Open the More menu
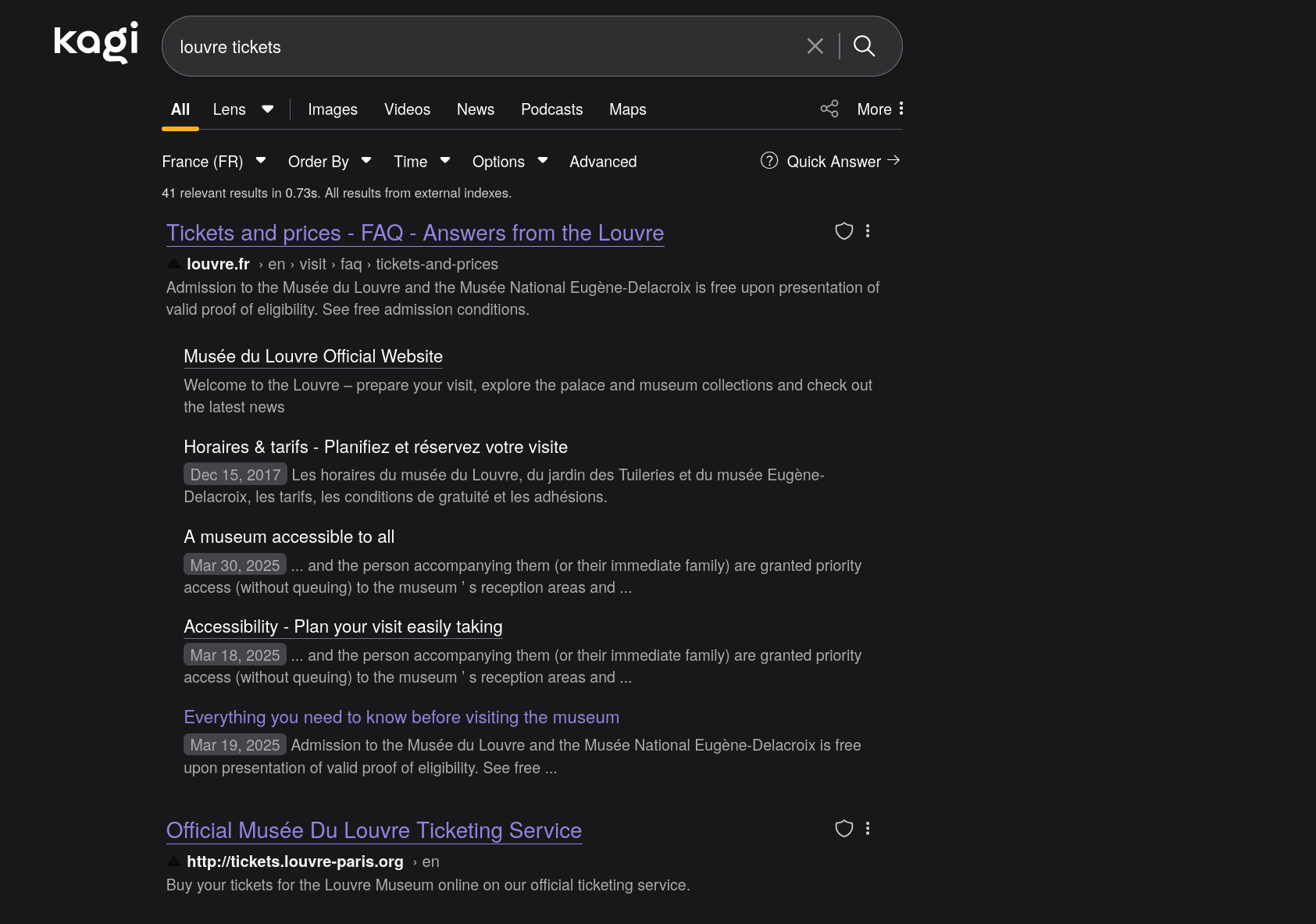Screen dimensions: 1316x924 coord(874,109)
